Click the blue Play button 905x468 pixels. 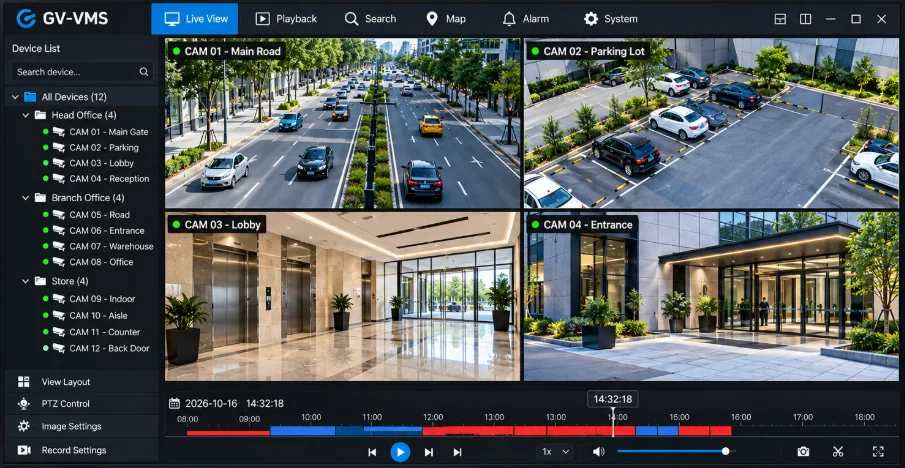tap(400, 452)
